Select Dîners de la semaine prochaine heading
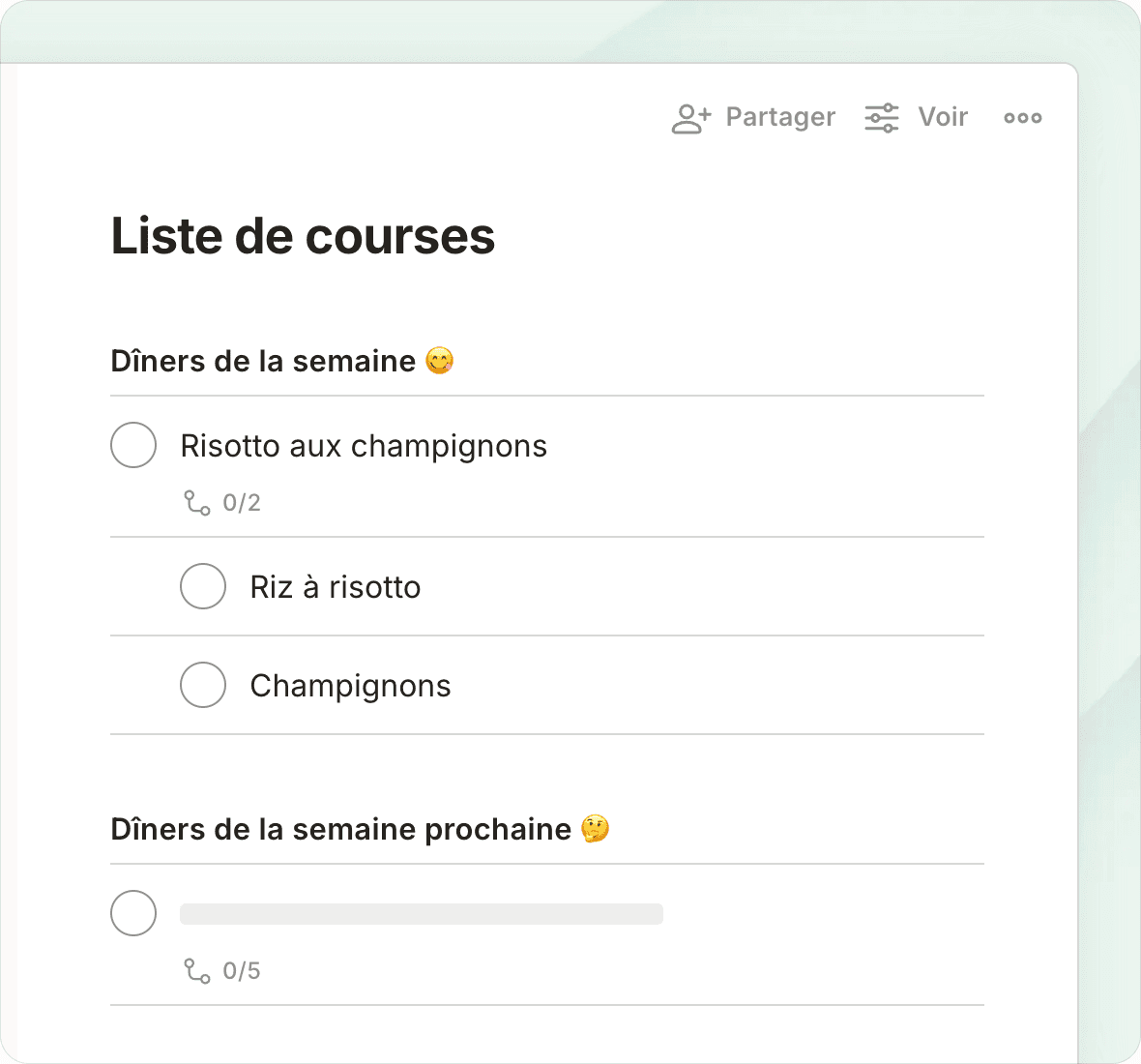Viewport: 1141px width, 1064px height. (340, 829)
